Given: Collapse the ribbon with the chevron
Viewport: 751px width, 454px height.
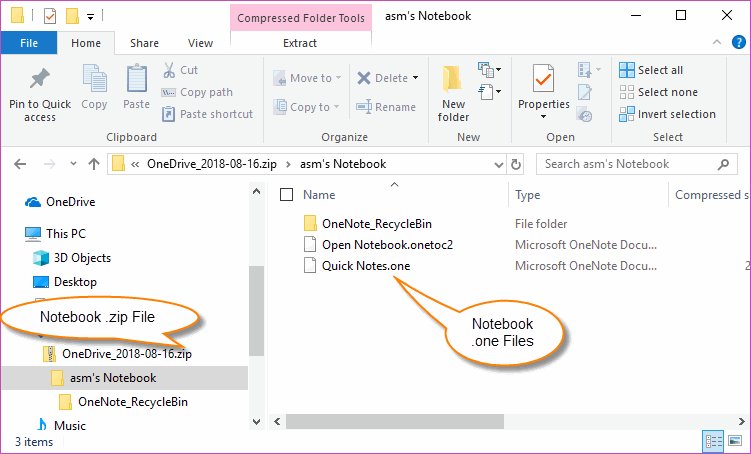Looking at the screenshot, I should pos(717,42).
